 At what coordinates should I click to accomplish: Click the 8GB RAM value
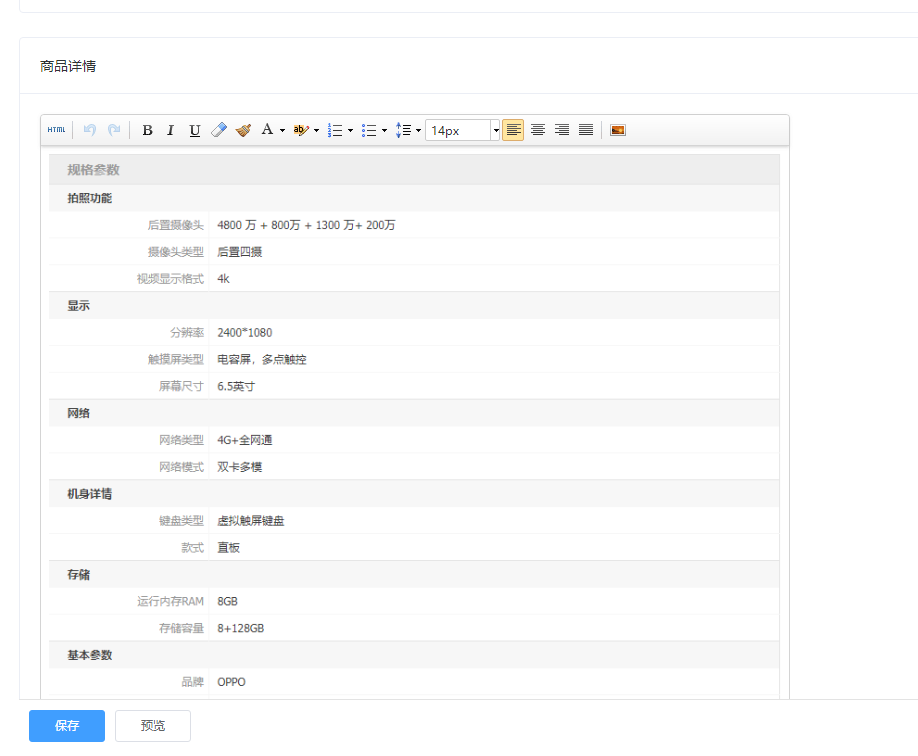pyautogui.click(x=227, y=601)
